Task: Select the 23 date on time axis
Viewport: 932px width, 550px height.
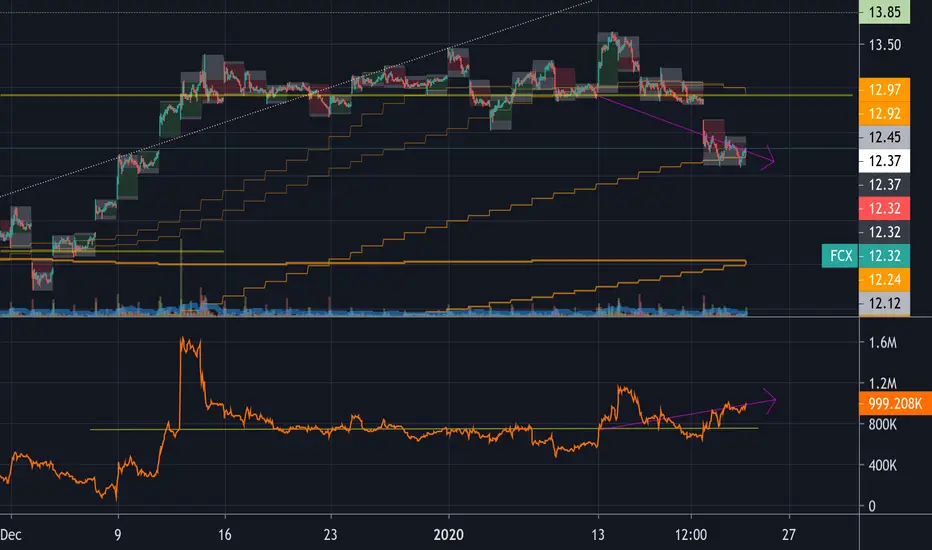Action: [330, 535]
